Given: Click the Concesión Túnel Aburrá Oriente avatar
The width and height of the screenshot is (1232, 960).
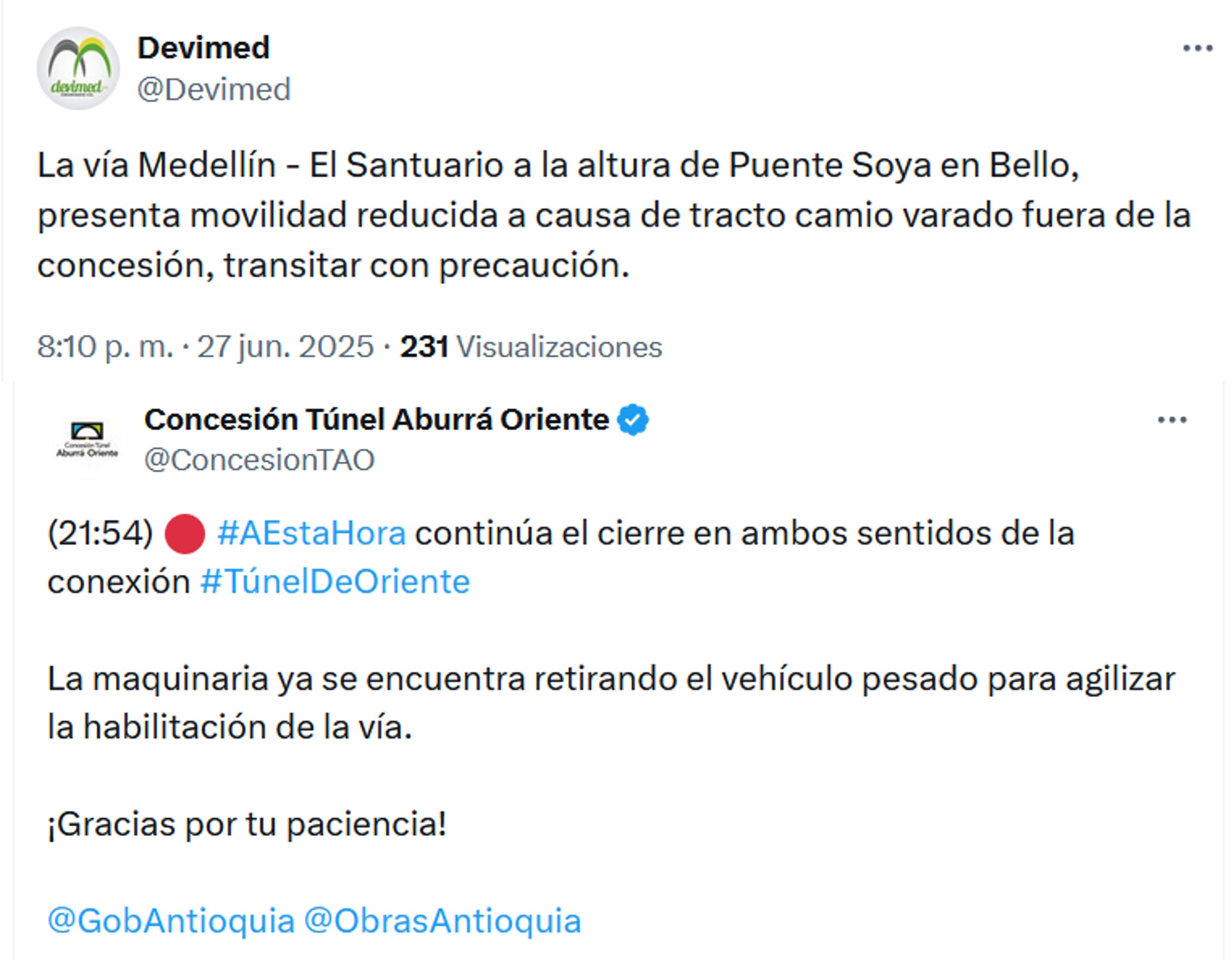Looking at the screenshot, I should coord(87,439).
